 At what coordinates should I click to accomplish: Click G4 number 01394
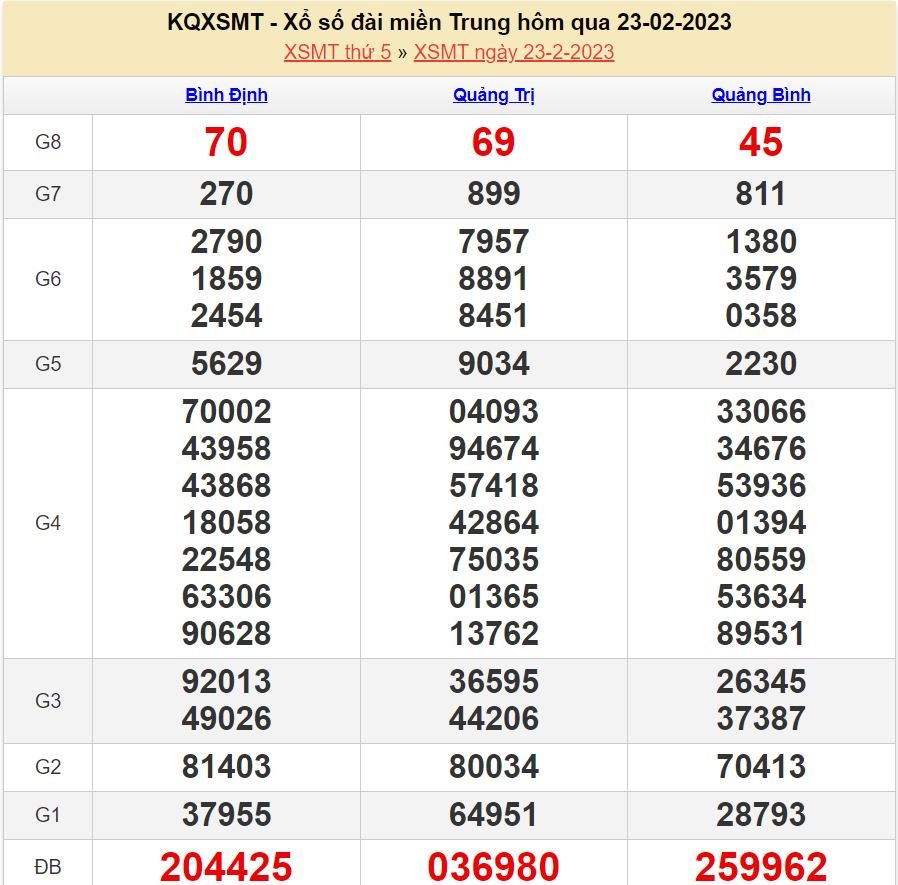tap(761, 523)
